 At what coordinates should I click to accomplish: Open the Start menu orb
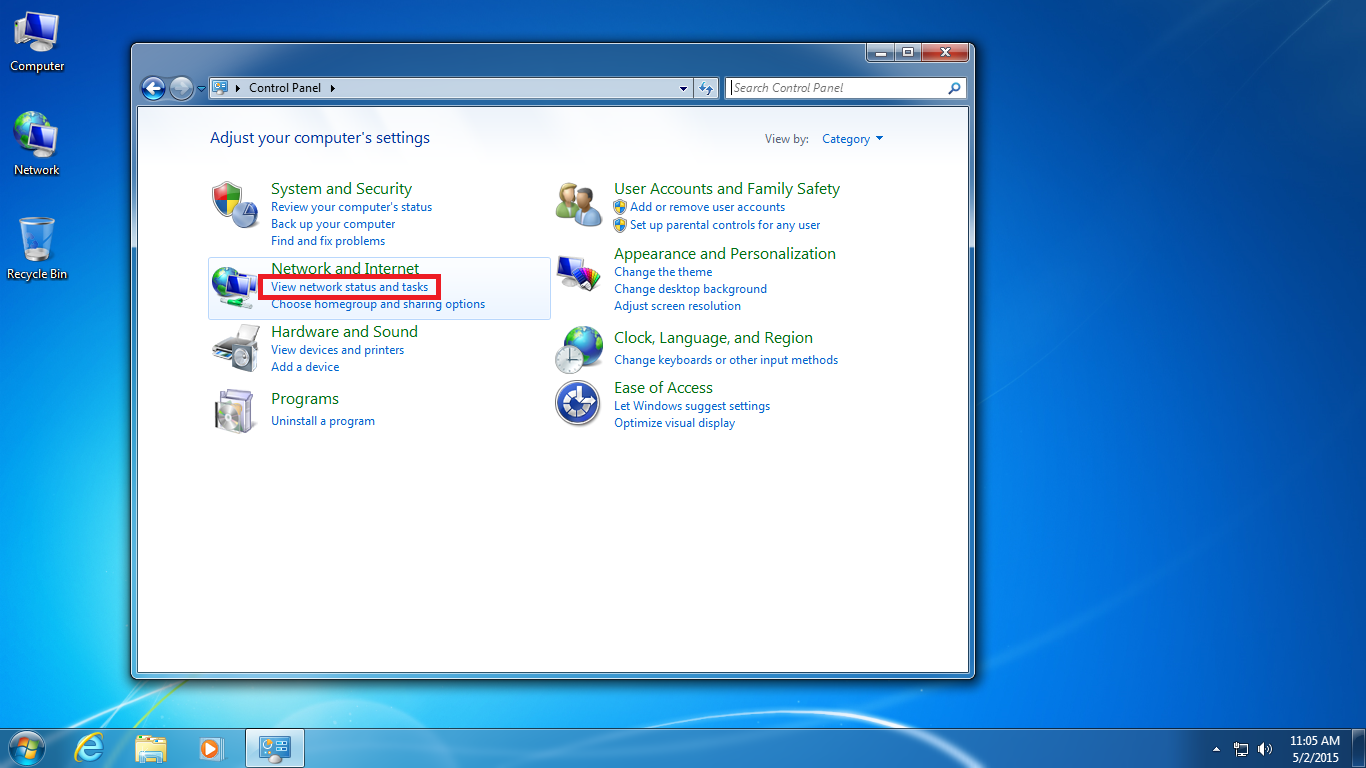[x=26, y=747]
